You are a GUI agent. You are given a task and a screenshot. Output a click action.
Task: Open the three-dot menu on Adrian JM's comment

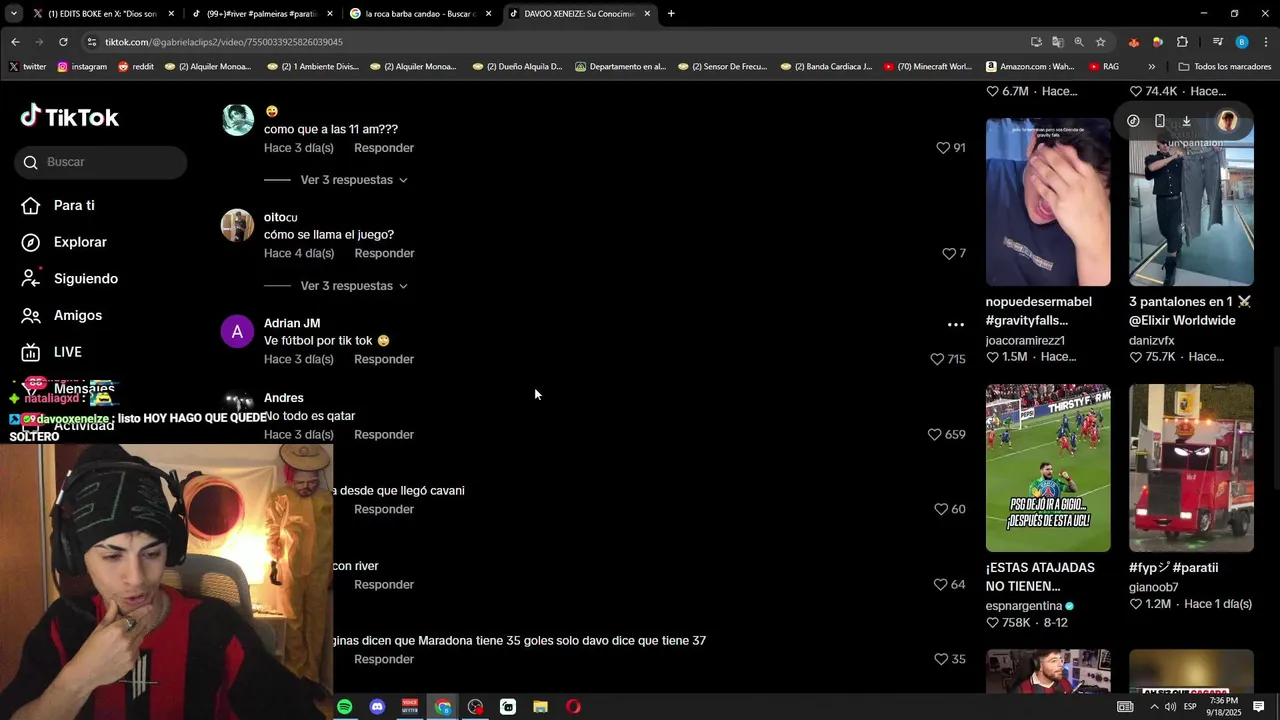coord(955,324)
